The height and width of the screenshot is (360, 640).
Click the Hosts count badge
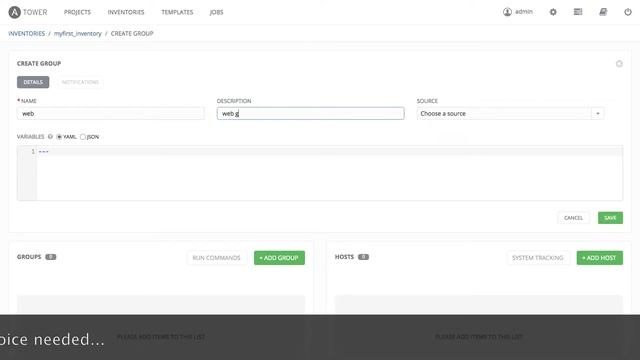point(363,257)
